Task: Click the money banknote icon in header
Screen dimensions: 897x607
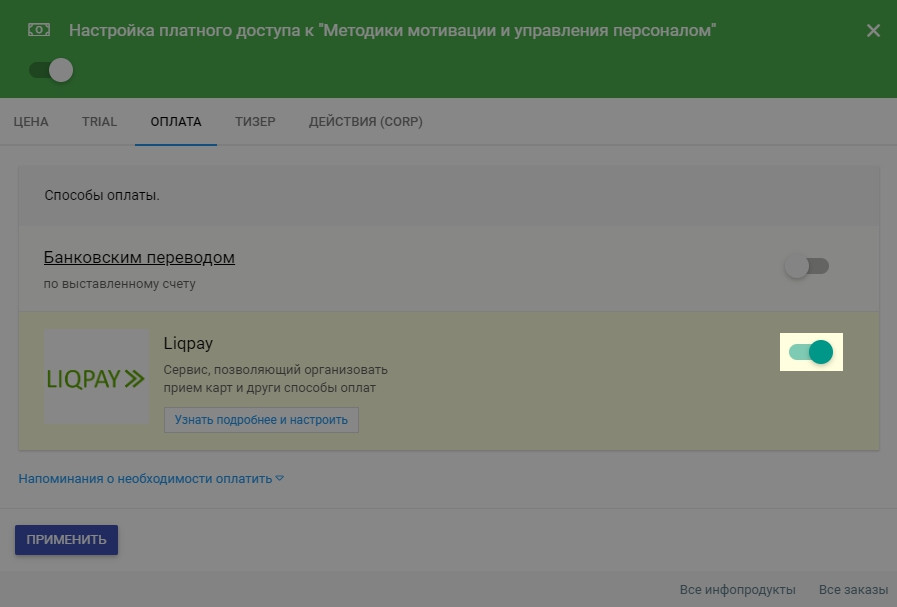Action: 39,31
